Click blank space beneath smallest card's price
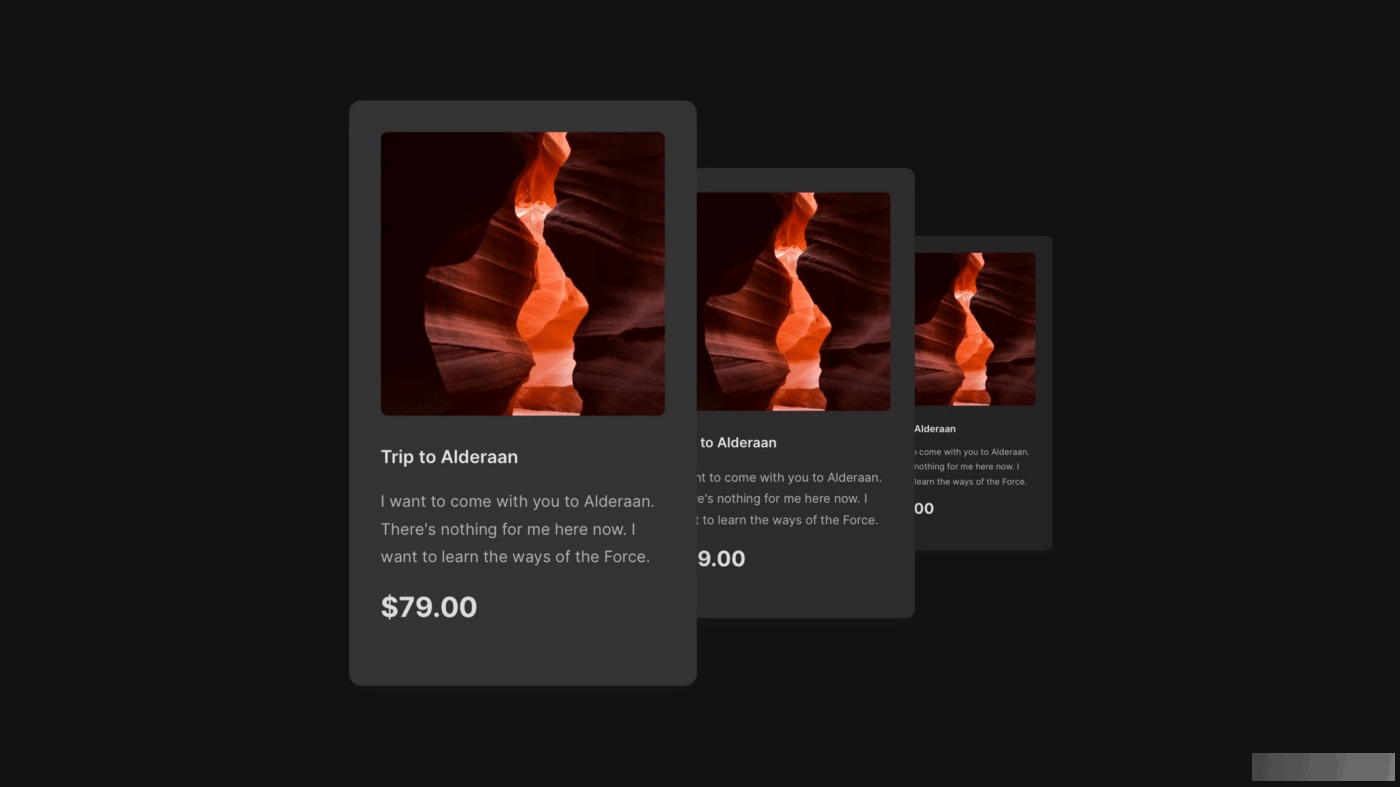 pos(983,534)
